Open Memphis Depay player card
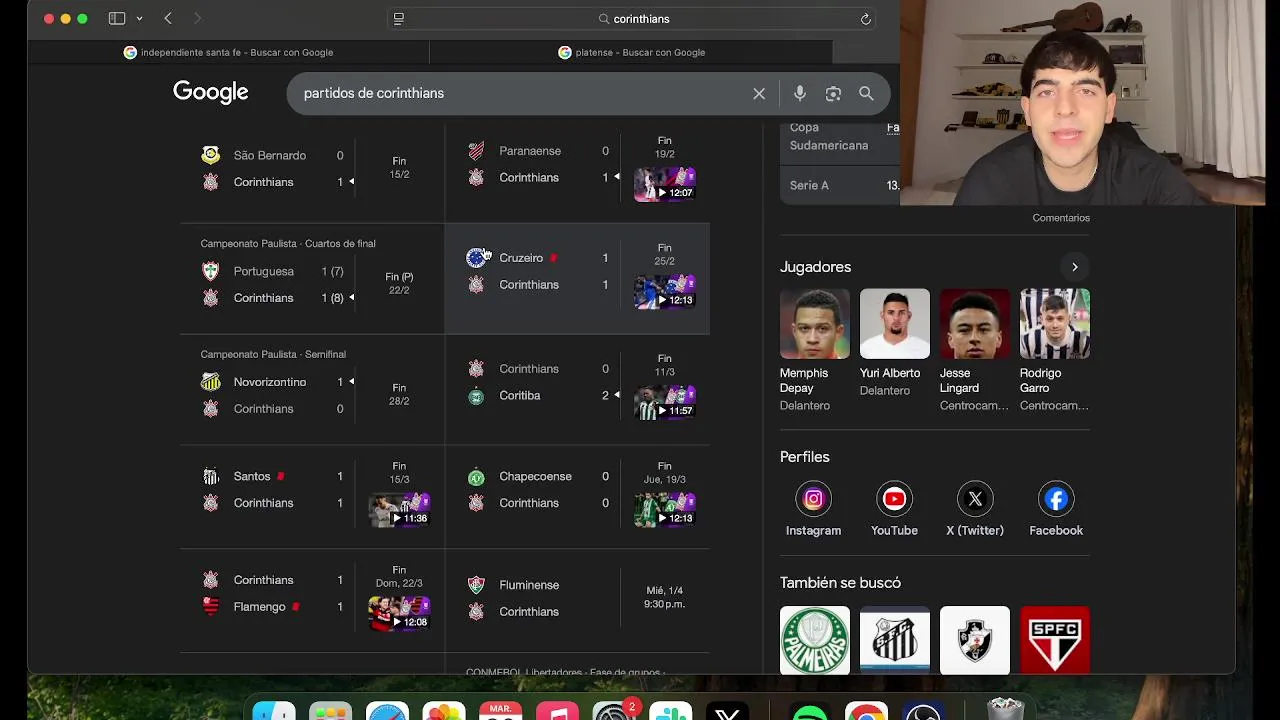 pyautogui.click(x=814, y=350)
